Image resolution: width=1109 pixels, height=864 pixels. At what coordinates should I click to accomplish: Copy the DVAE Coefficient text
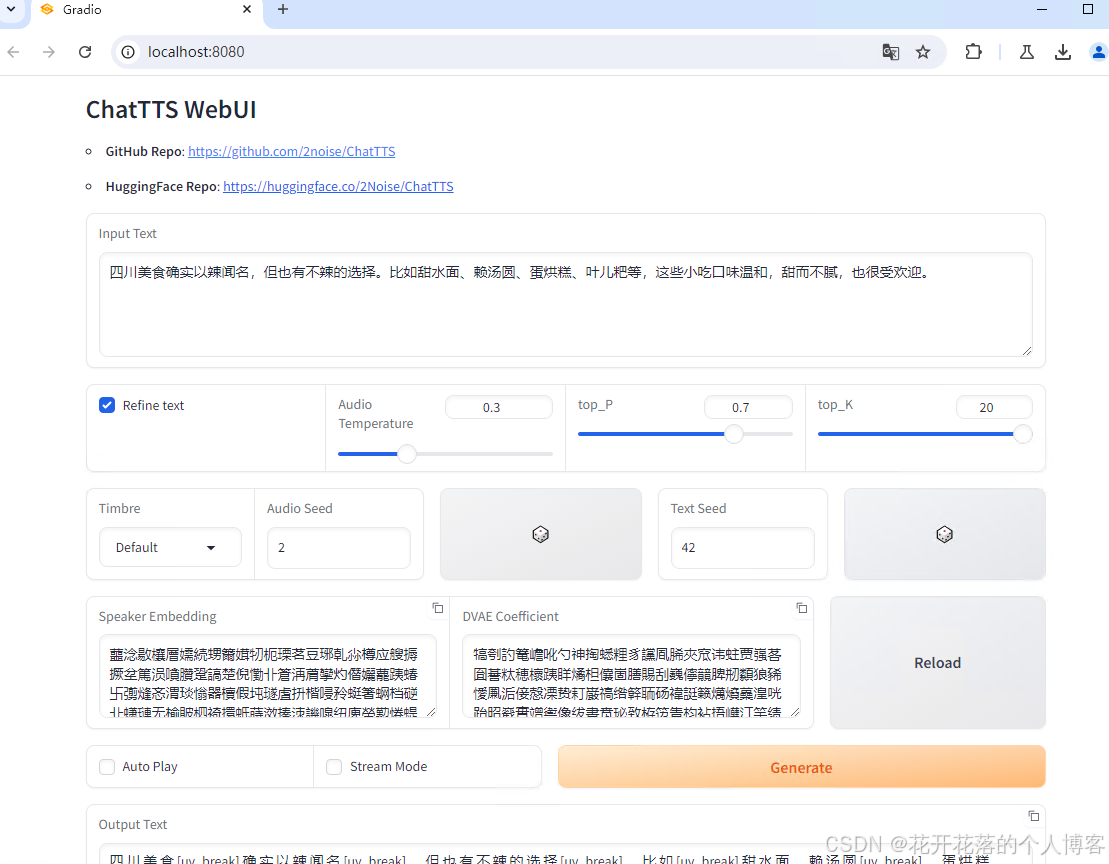801,608
